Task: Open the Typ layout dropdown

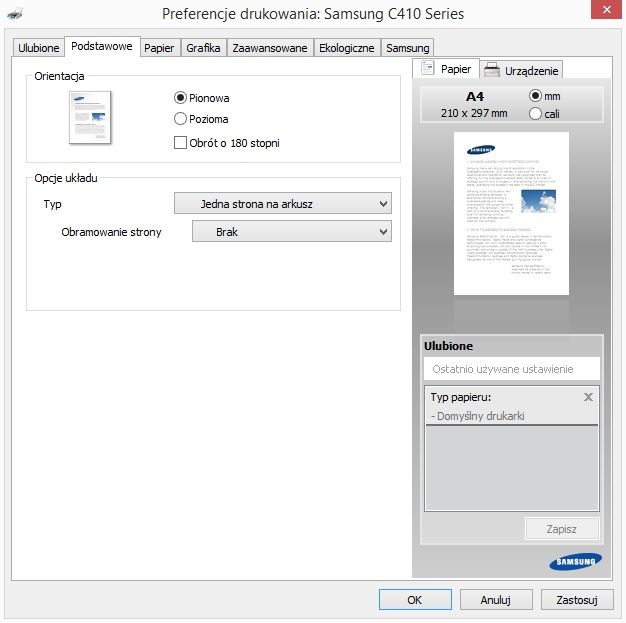Action: pyautogui.click(x=283, y=203)
